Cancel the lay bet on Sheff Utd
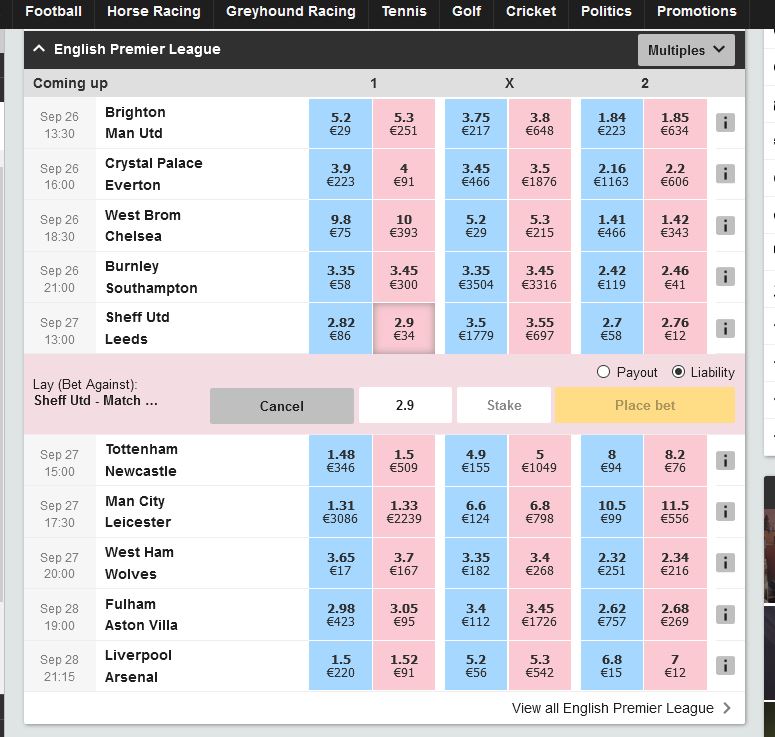This screenshot has height=737, width=775. tap(281, 406)
